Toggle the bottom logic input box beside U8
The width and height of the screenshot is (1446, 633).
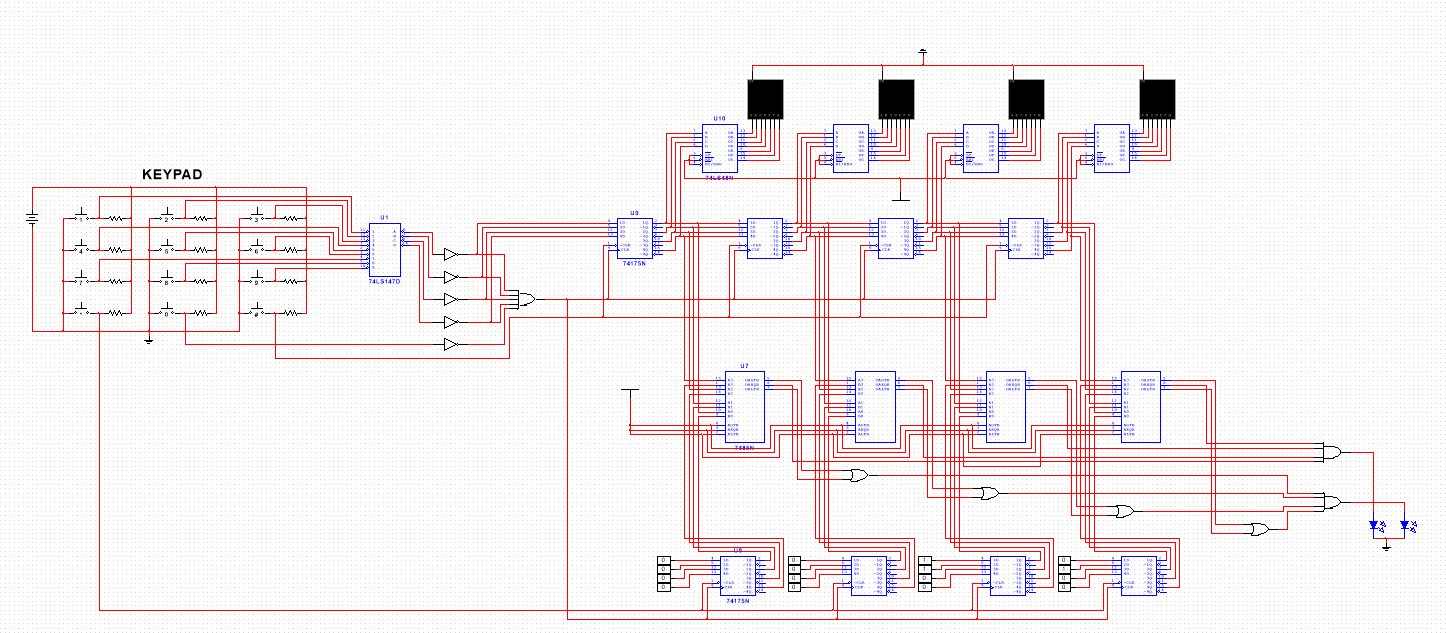663,587
